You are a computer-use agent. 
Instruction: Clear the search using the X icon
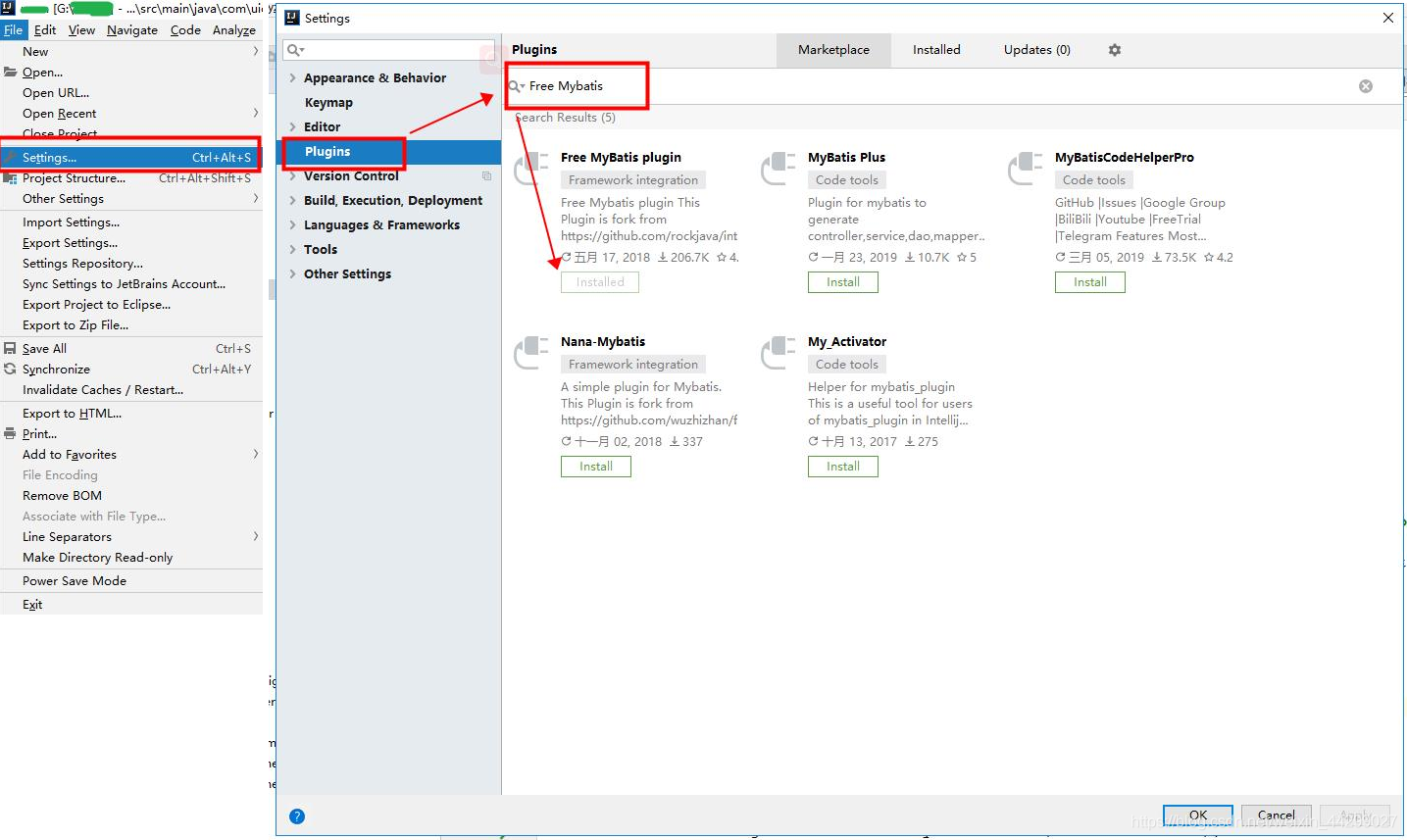[x=1365, y=85]
